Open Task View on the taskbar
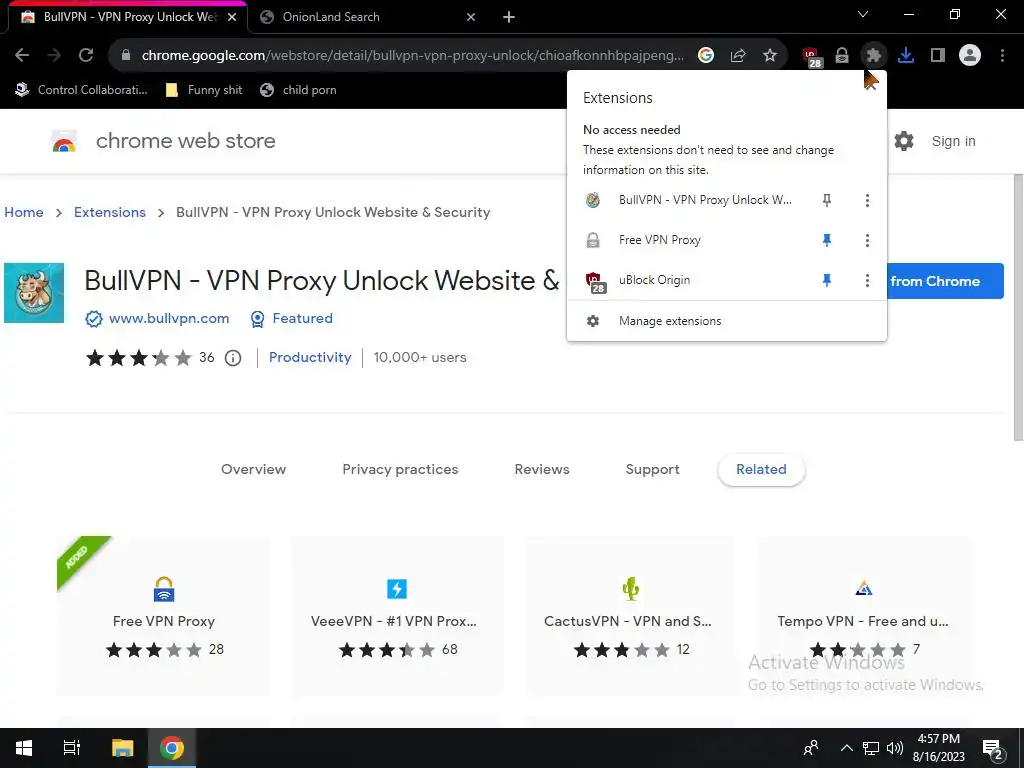The height and width of the screenshot is (768, 1024). coord(72,748)
